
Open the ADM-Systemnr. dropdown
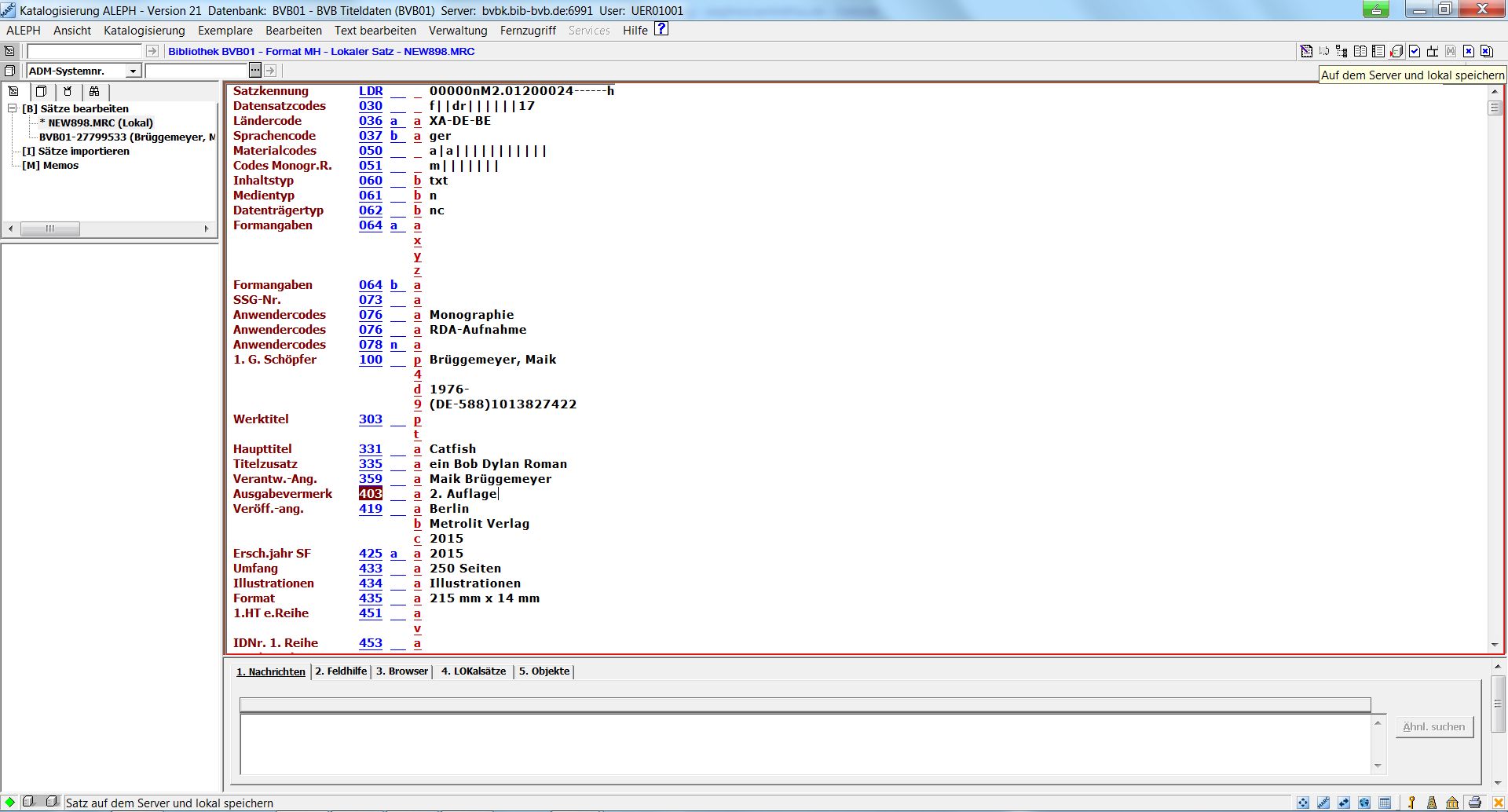pyautogui.click(x=133, y=71)
